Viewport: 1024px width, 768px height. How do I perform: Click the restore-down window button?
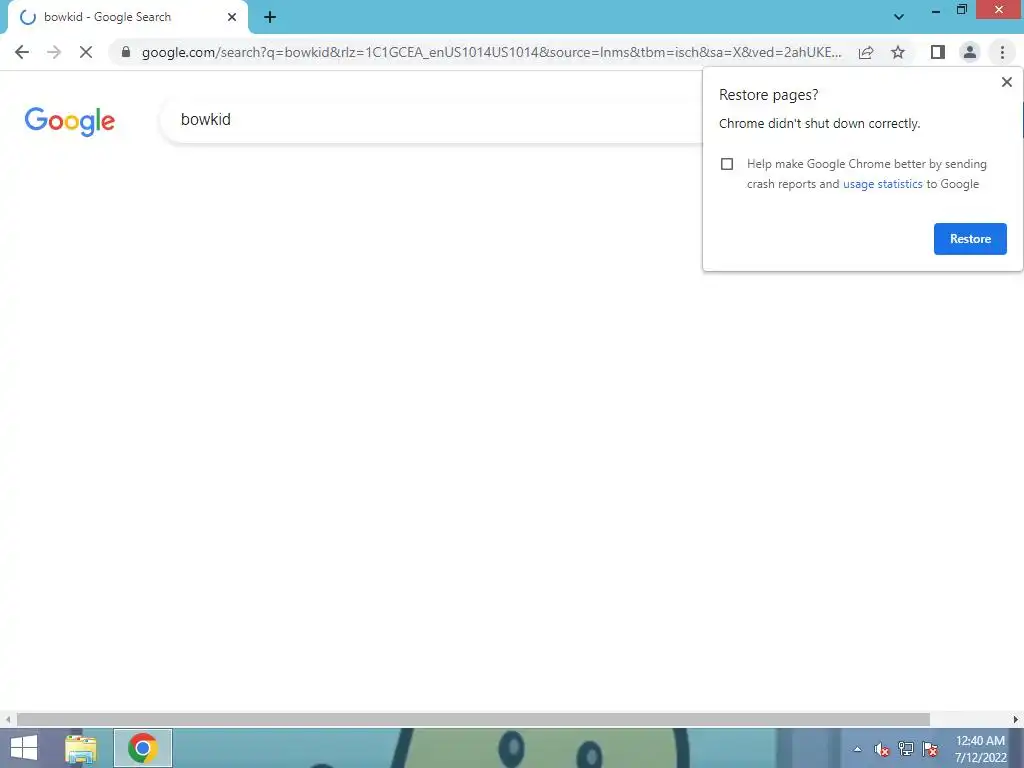(962, 10)
